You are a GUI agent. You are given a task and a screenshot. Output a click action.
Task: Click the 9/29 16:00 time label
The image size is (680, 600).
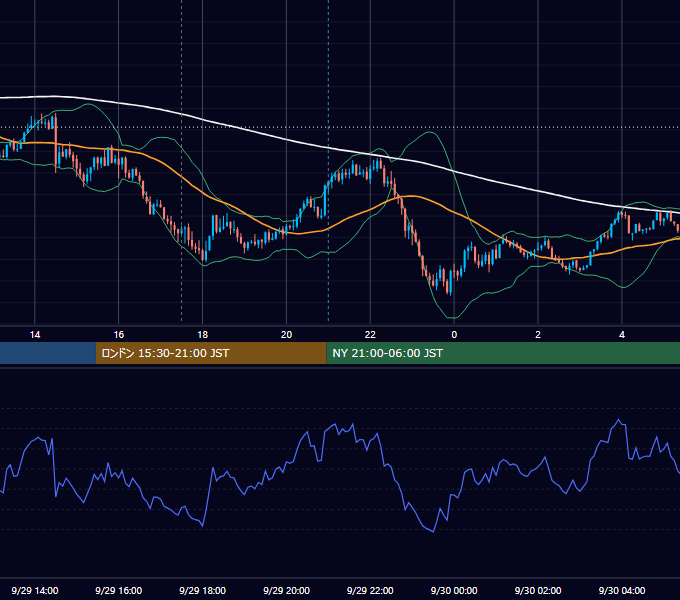click(x=118, y=590)
